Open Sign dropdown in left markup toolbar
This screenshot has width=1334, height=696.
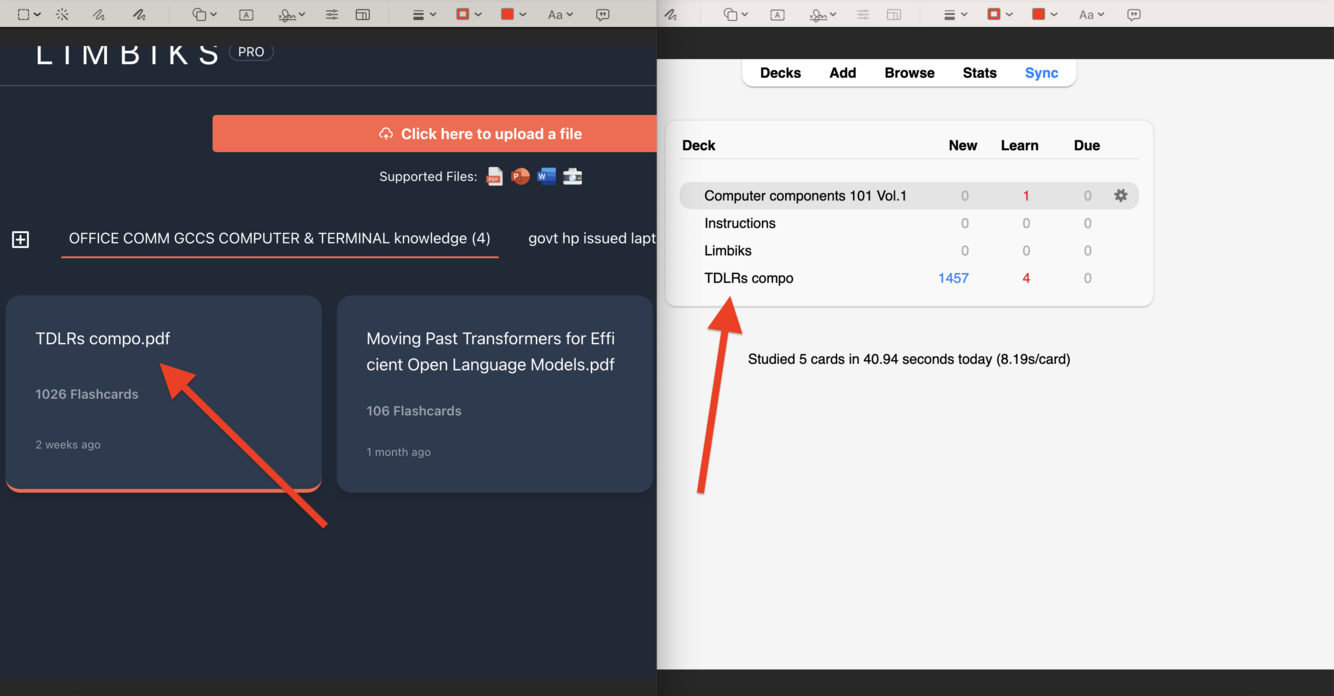pos(292,15)
